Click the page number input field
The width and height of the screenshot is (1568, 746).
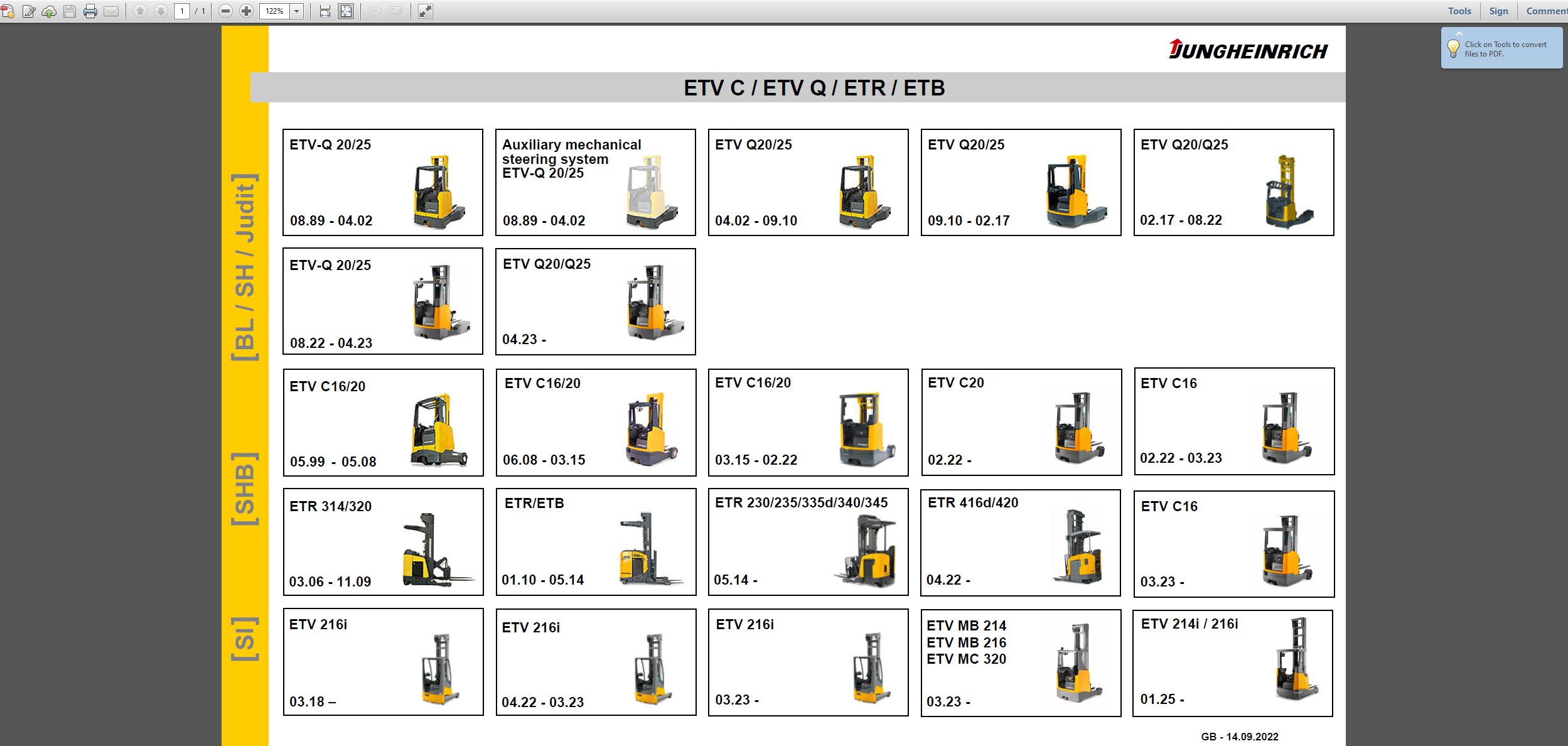182,11
